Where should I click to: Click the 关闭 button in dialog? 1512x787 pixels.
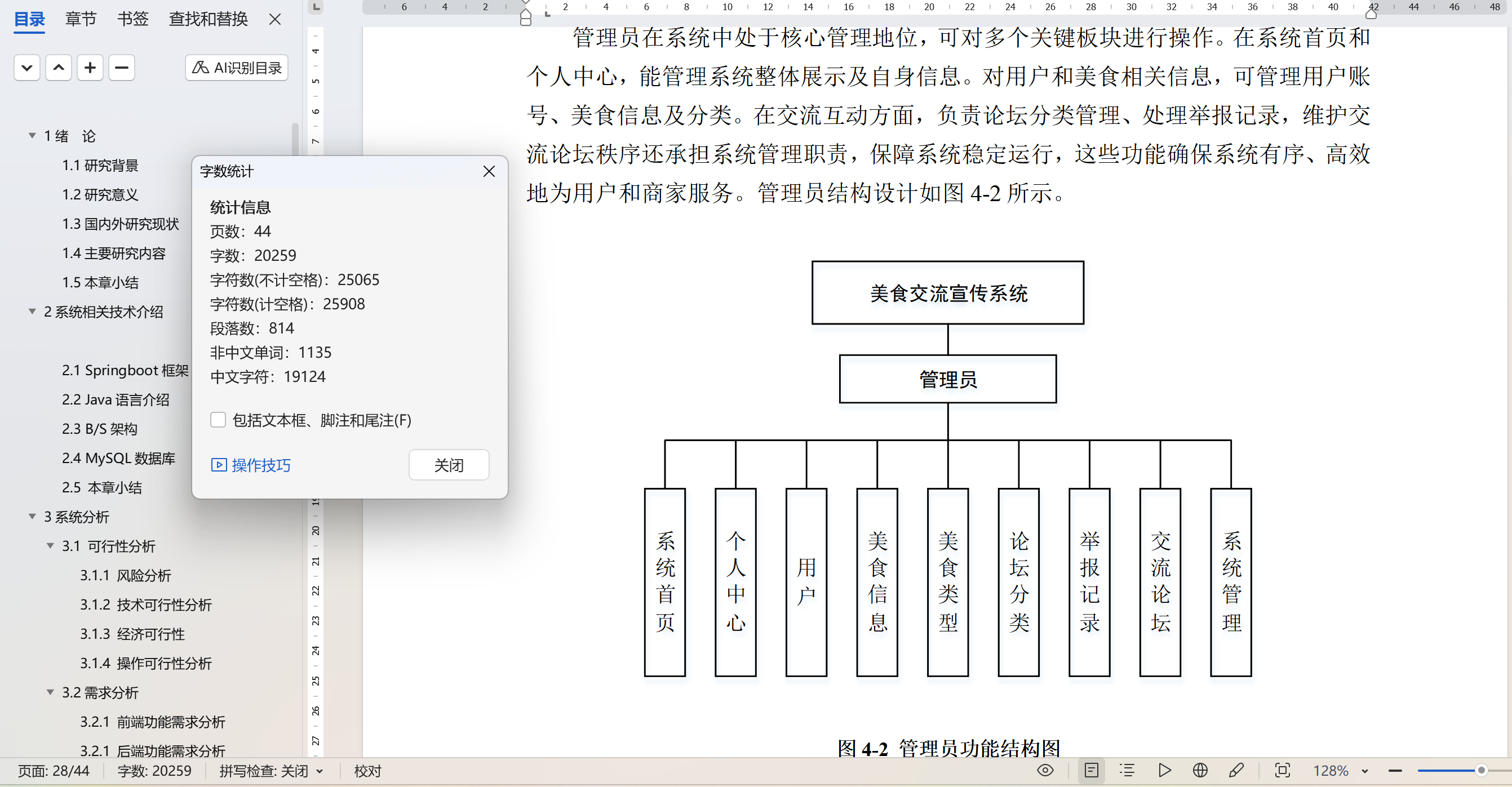(449, 465)
